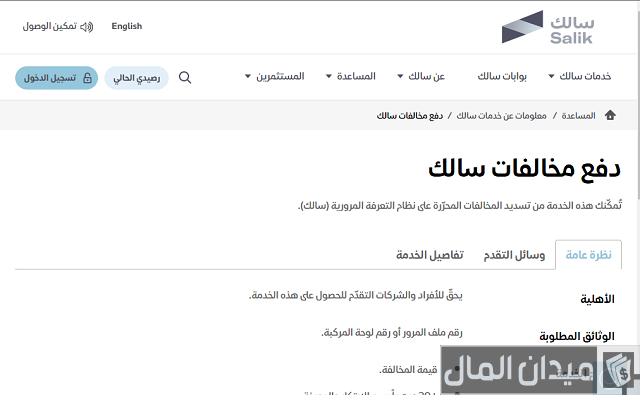Expand the المستثمرين dropdown menu
This screenshot has width=640, height=395.
274,76
